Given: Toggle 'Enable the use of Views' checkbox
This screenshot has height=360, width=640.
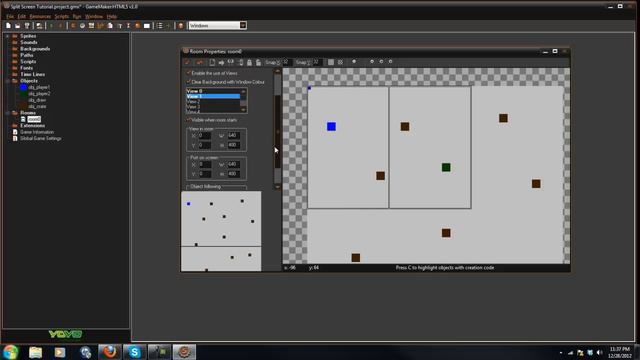Looking at the screenshot, I should [x=189, y=73].
